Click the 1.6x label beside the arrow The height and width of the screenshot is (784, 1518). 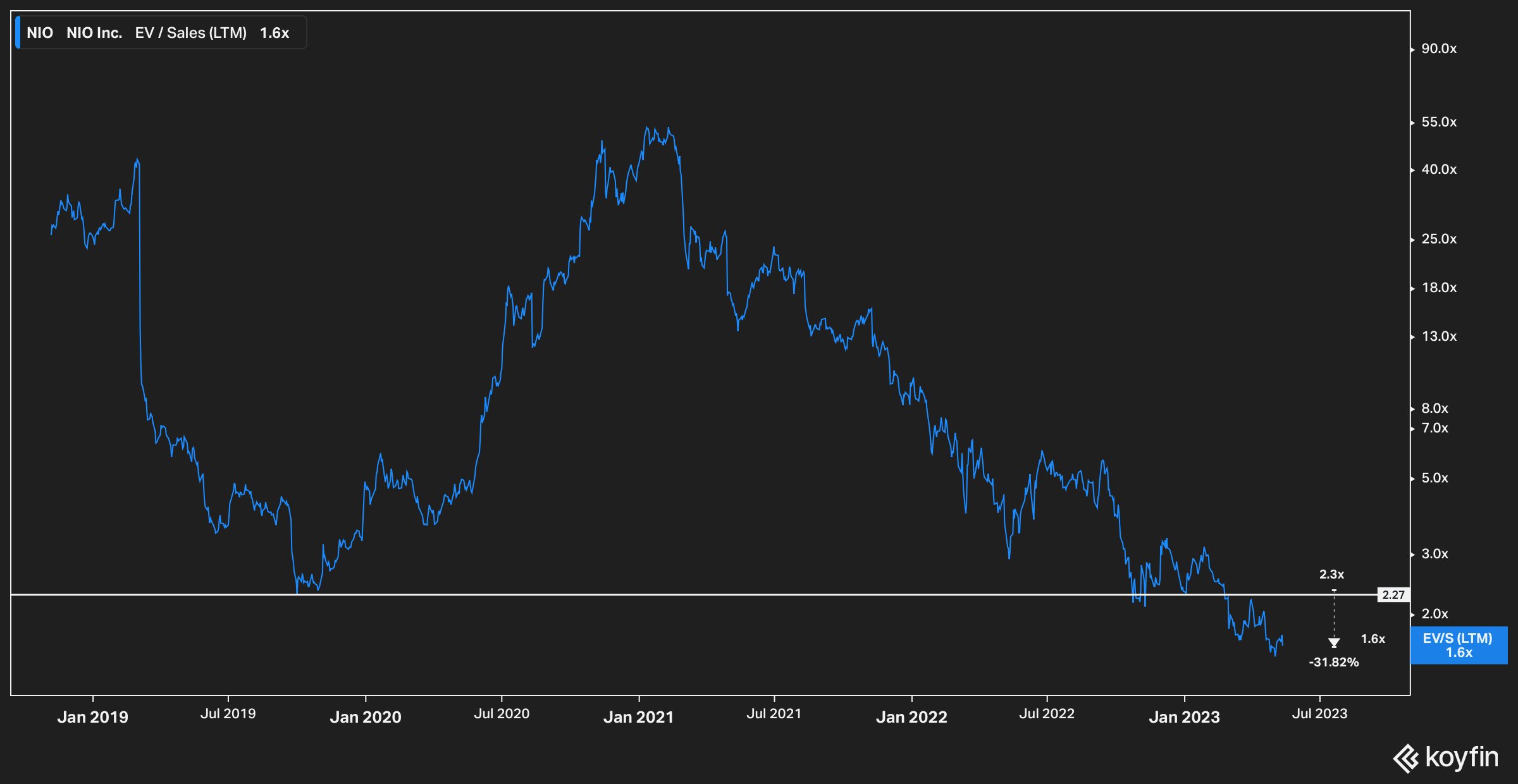[x=1373, y=639]
